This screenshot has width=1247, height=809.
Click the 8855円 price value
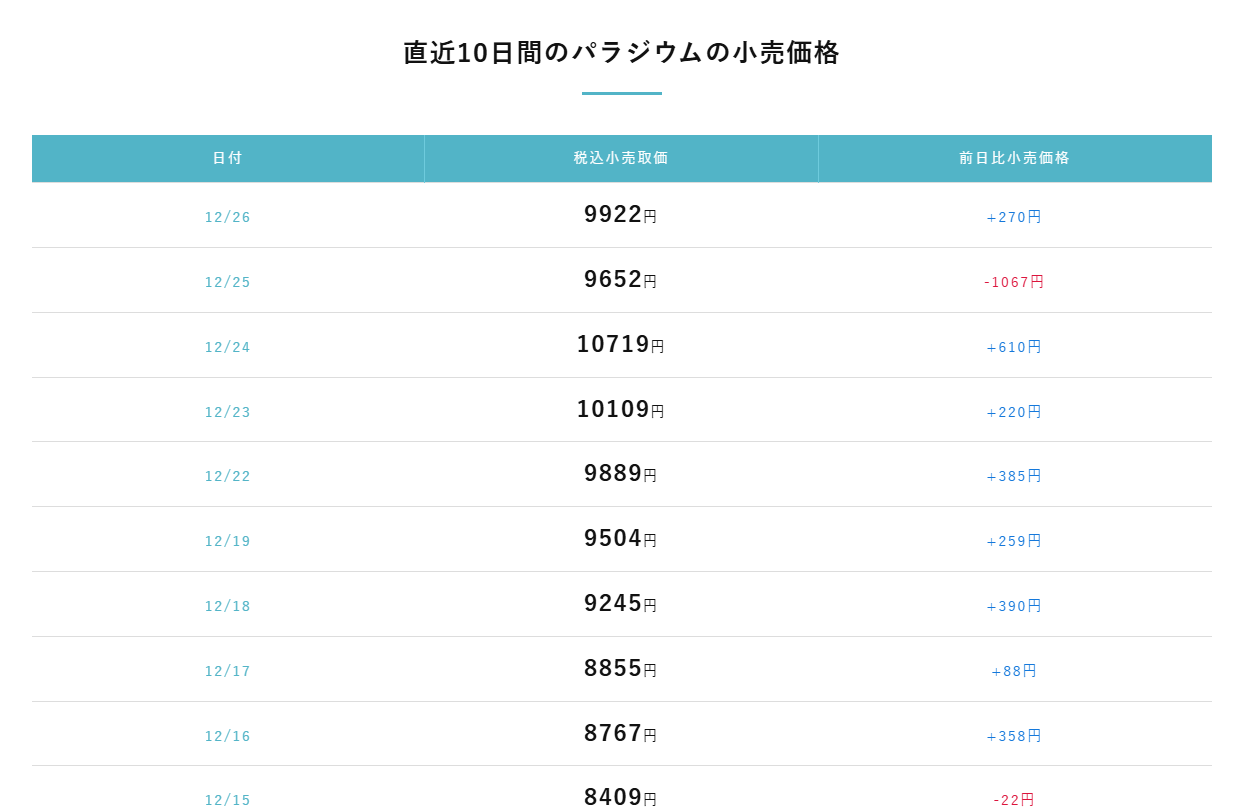click(x=620, y=668)
